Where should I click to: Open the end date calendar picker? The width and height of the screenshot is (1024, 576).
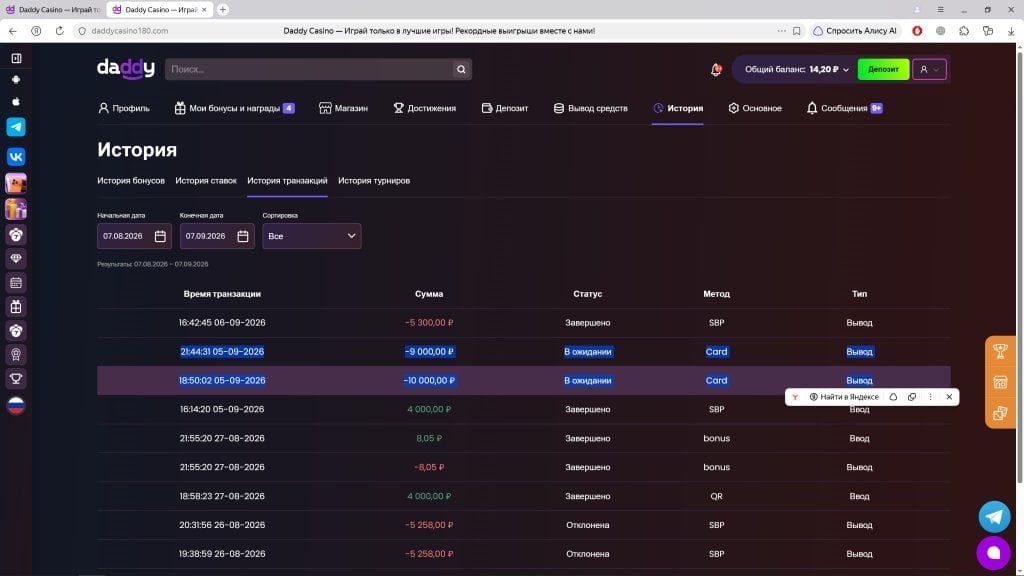coord(243,236)
